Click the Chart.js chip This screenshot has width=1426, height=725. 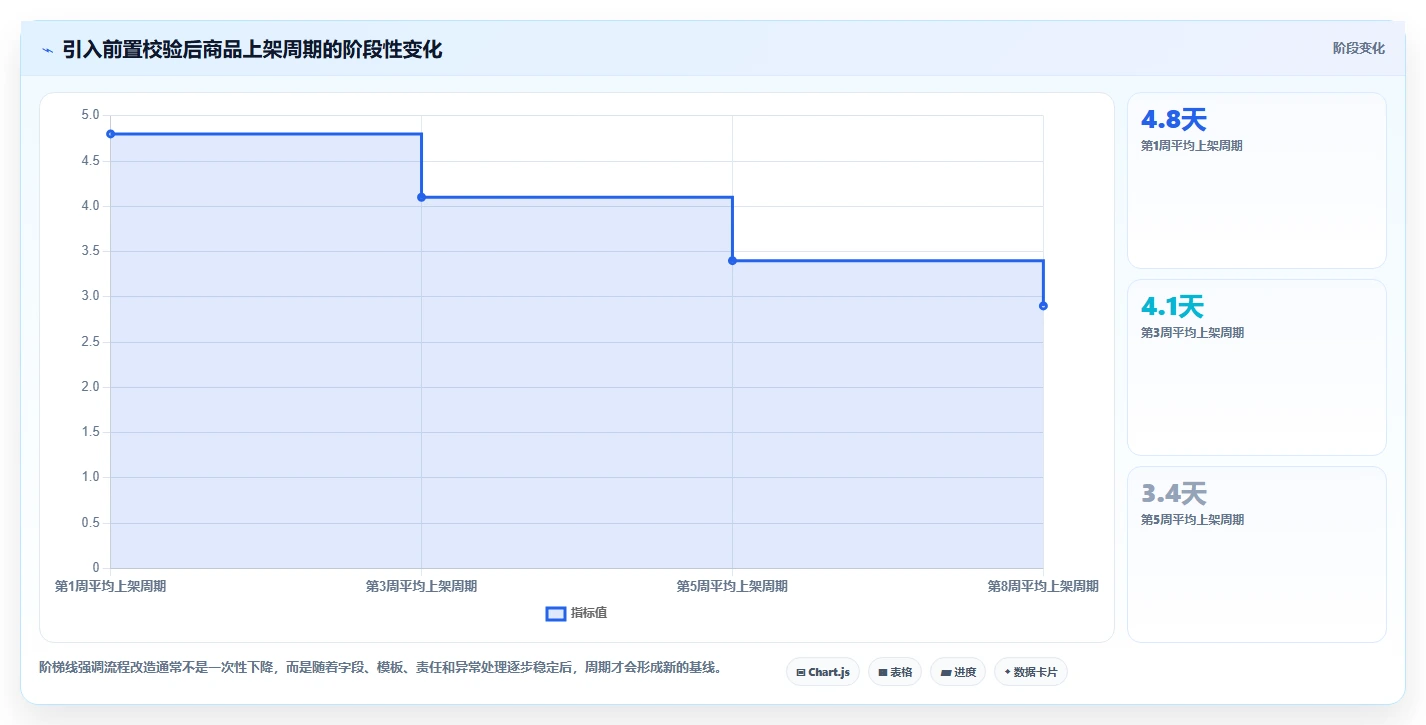pos(823,672)
